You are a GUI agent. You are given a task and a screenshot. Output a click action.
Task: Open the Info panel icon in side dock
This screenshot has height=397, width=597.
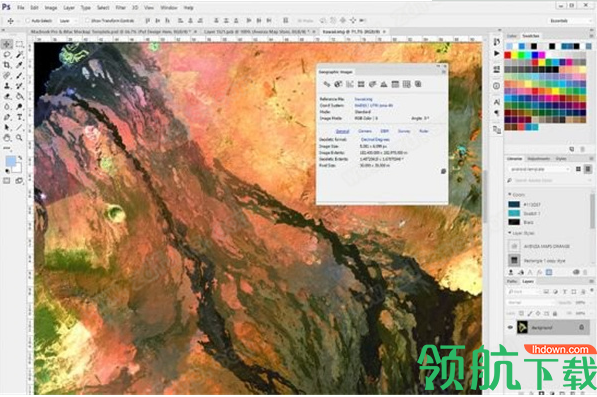tap(496, 86)
